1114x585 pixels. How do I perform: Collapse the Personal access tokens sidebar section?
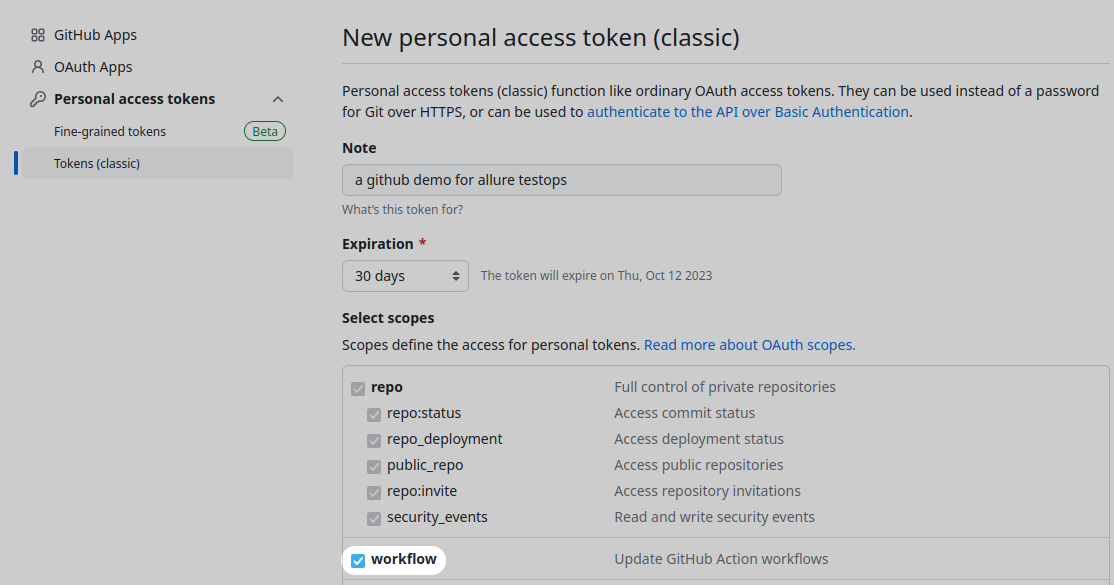click(278, 98)
